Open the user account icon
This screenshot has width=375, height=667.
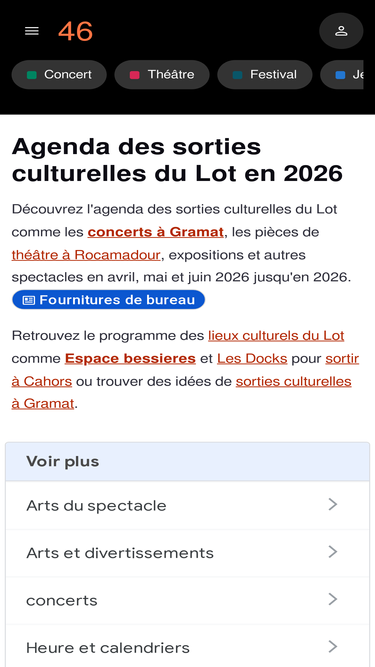point(341,31)
